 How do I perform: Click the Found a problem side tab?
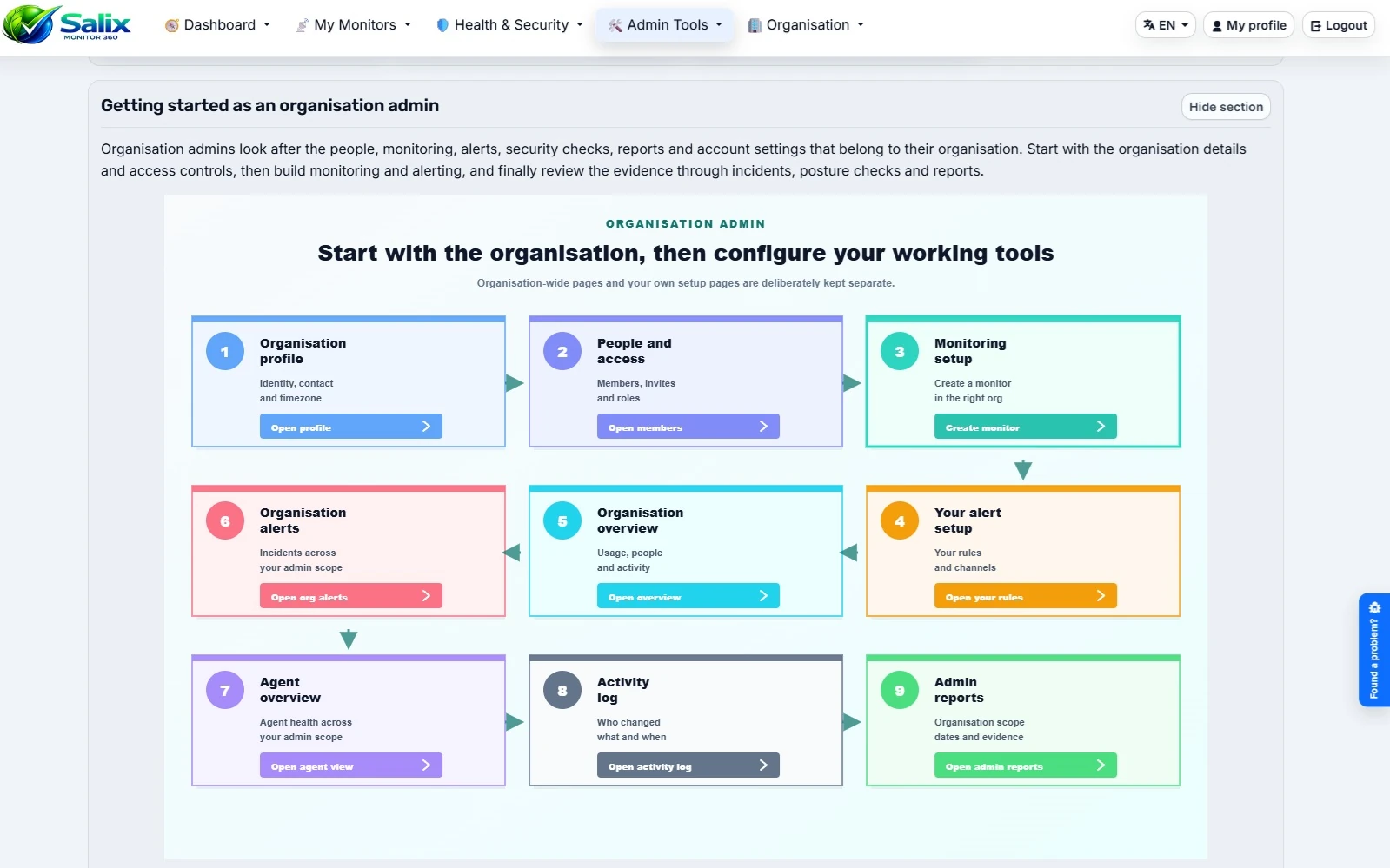click(1374, 650)
